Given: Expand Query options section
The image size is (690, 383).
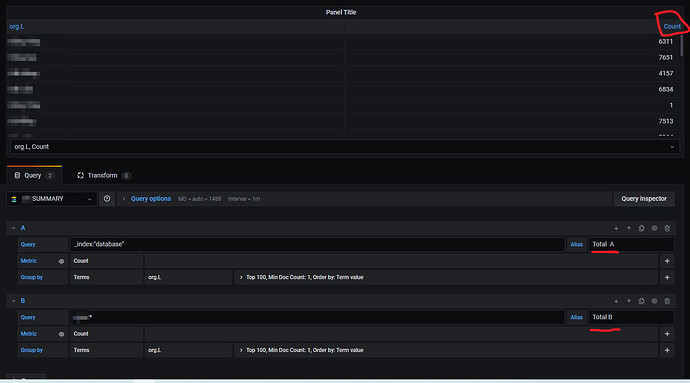Looking at the screenshot, I should click(x=150, y=199).
